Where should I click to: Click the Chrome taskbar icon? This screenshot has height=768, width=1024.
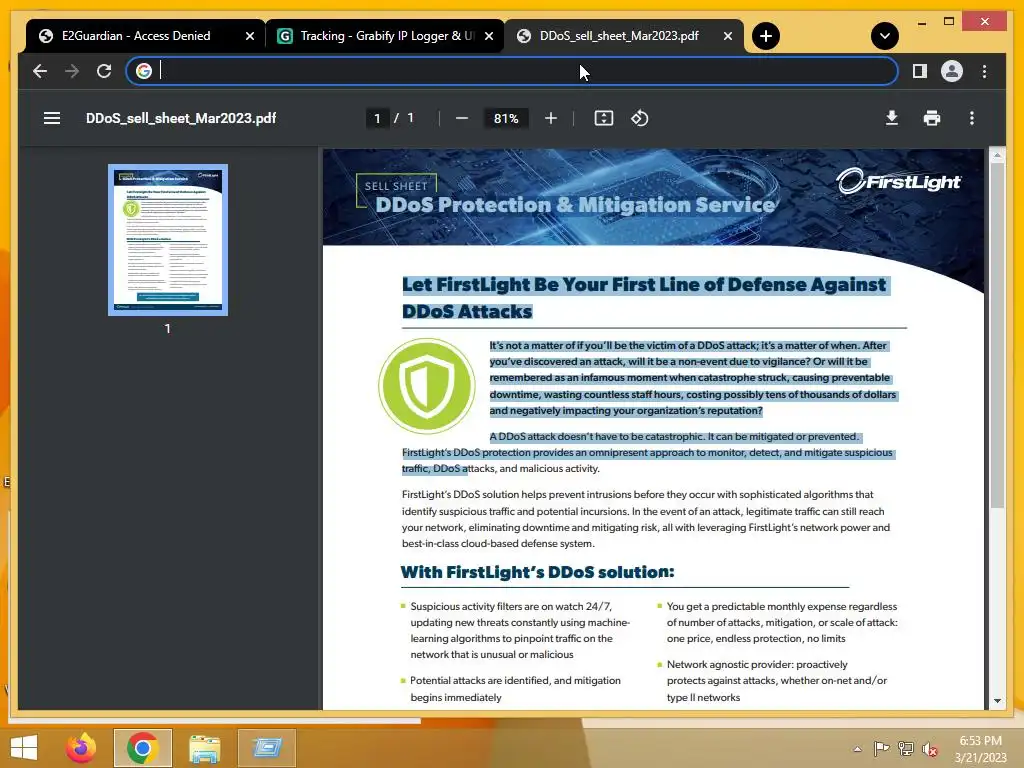click(142, 748)
